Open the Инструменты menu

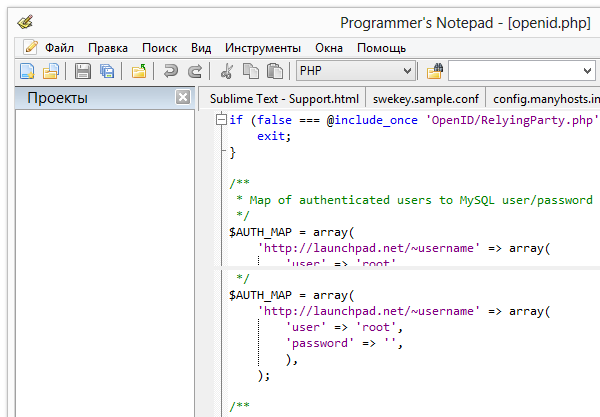pos(262,47)
